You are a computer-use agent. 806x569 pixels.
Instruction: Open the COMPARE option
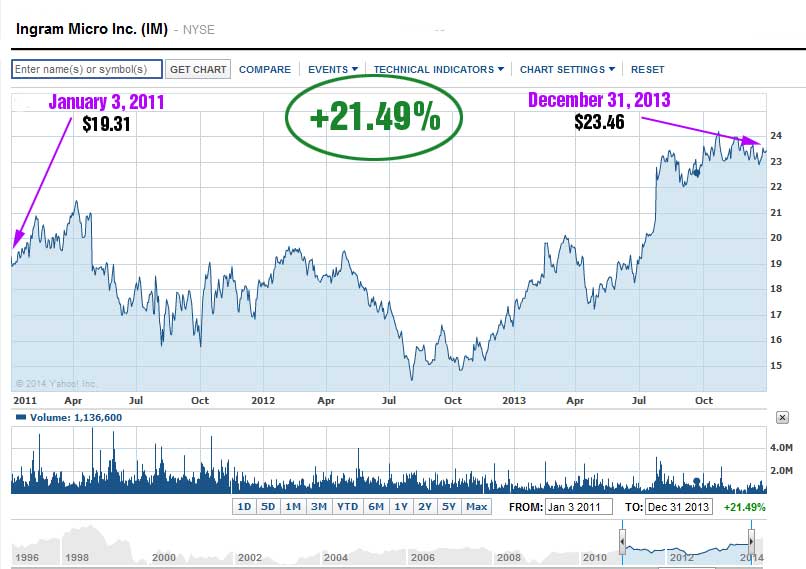265,69
